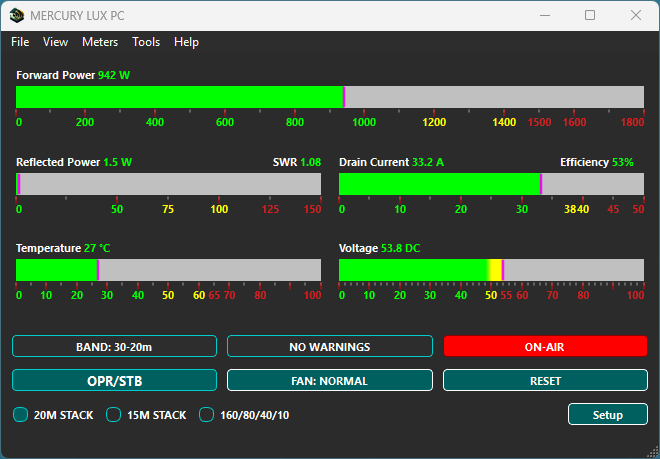Maximize the Mercury Lux PC window

coord(590,15)
